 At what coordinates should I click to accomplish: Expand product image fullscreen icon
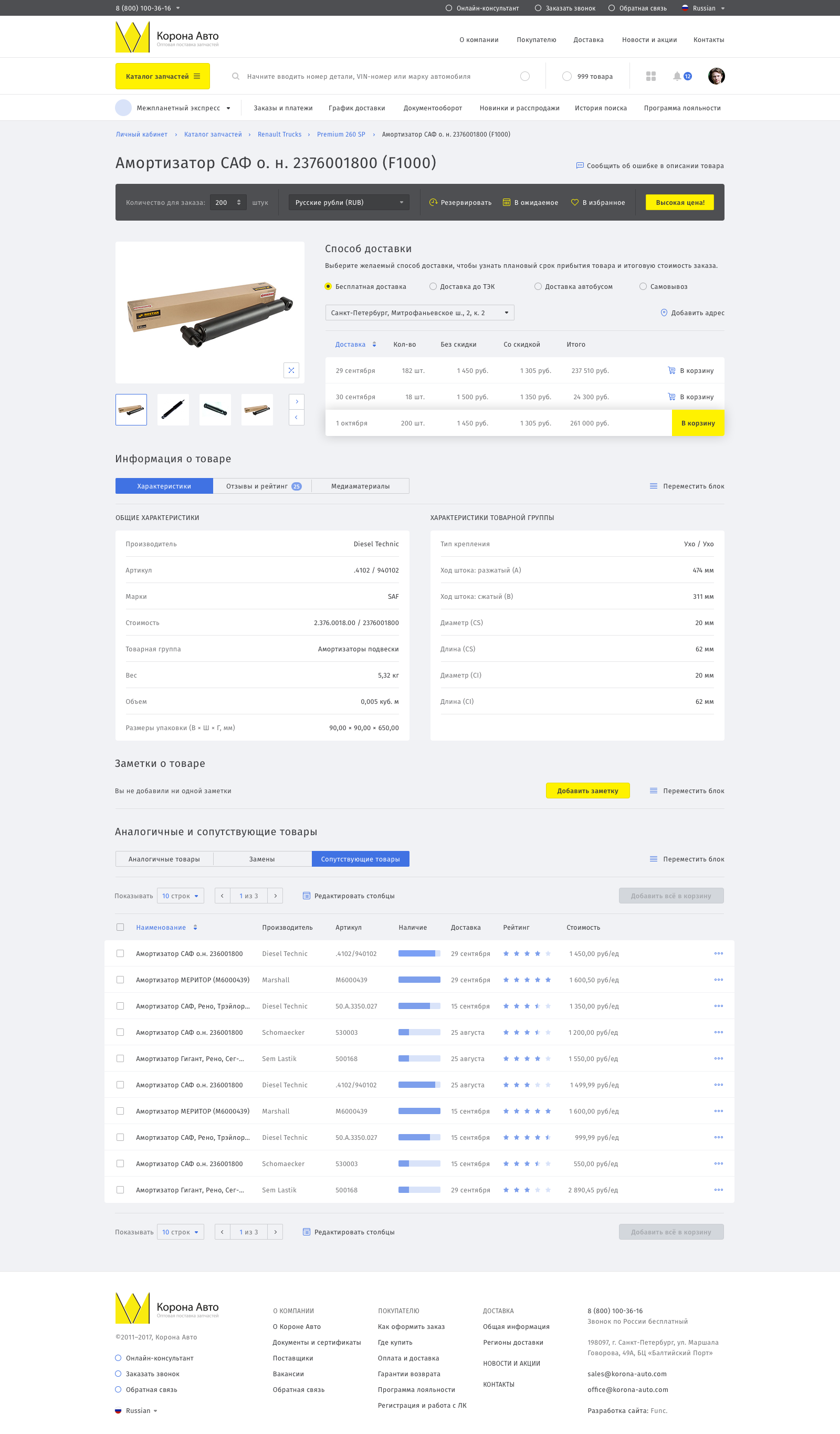pos(291,370)
